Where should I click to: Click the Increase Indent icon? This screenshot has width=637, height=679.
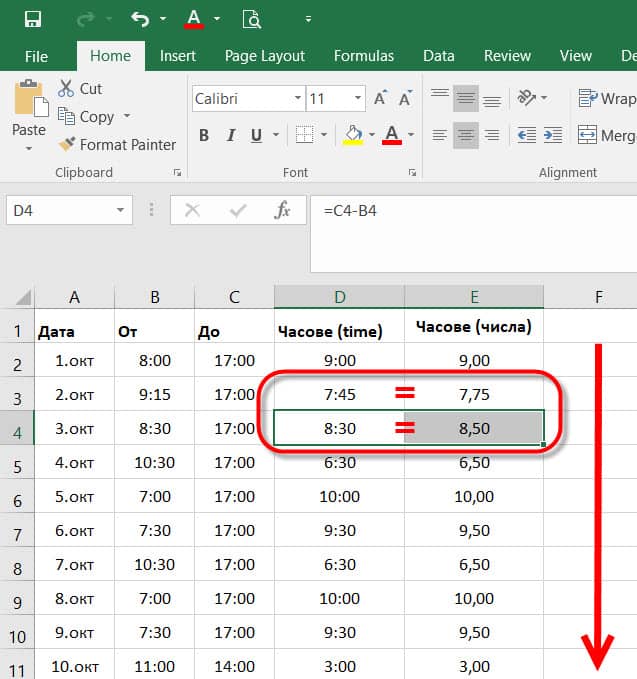click(553, 135)
